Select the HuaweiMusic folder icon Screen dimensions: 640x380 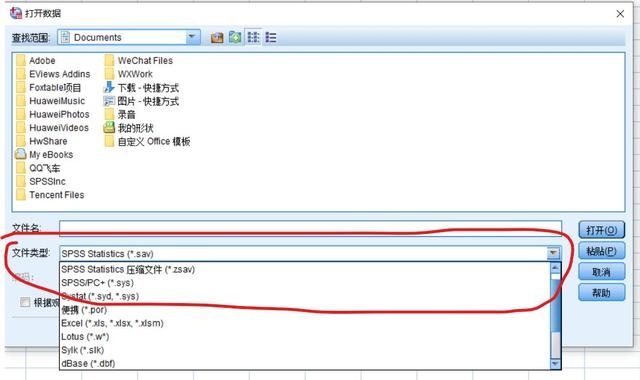coord(21,101)
